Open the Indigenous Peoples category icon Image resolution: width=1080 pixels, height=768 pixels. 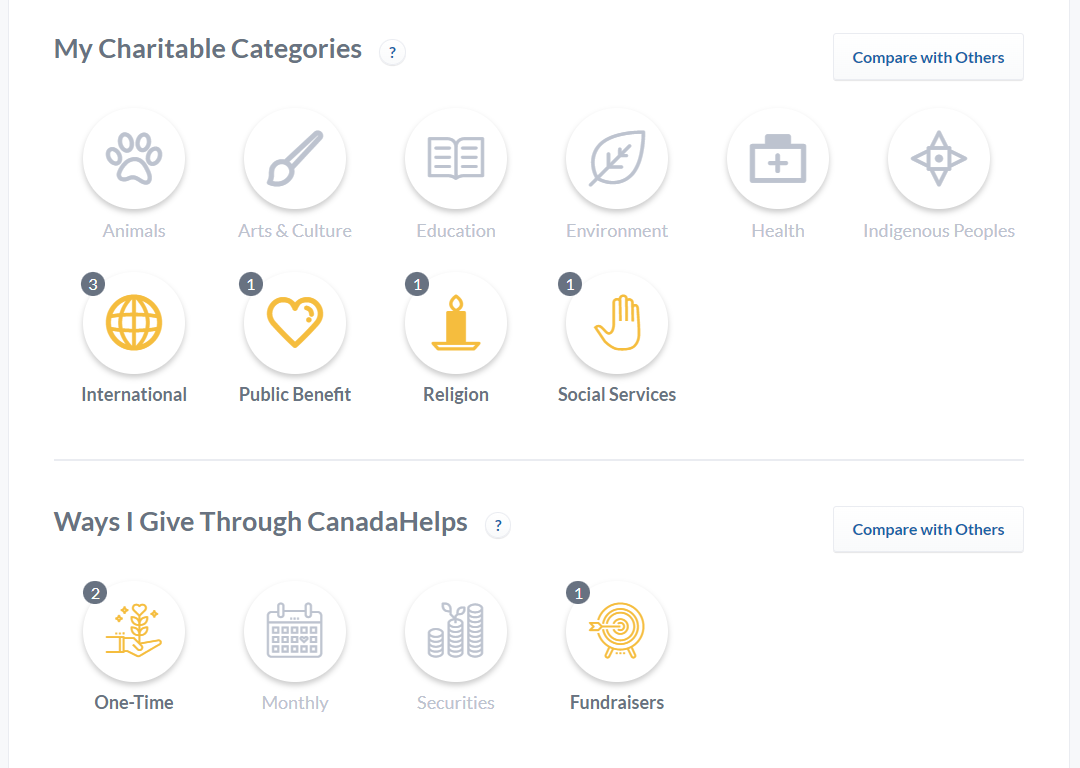[939, 158]
